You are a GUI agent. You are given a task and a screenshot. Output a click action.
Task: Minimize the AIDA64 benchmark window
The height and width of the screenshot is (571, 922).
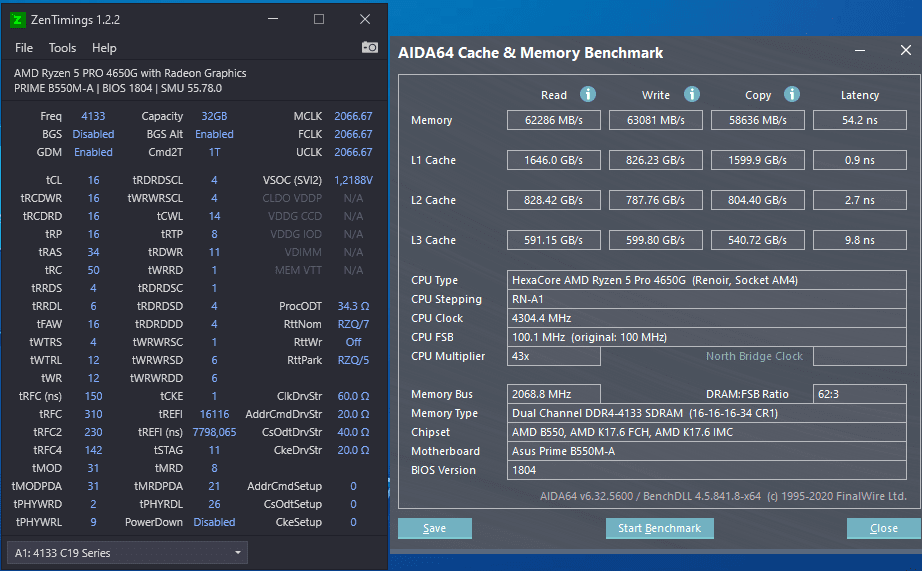coord(860,51)
